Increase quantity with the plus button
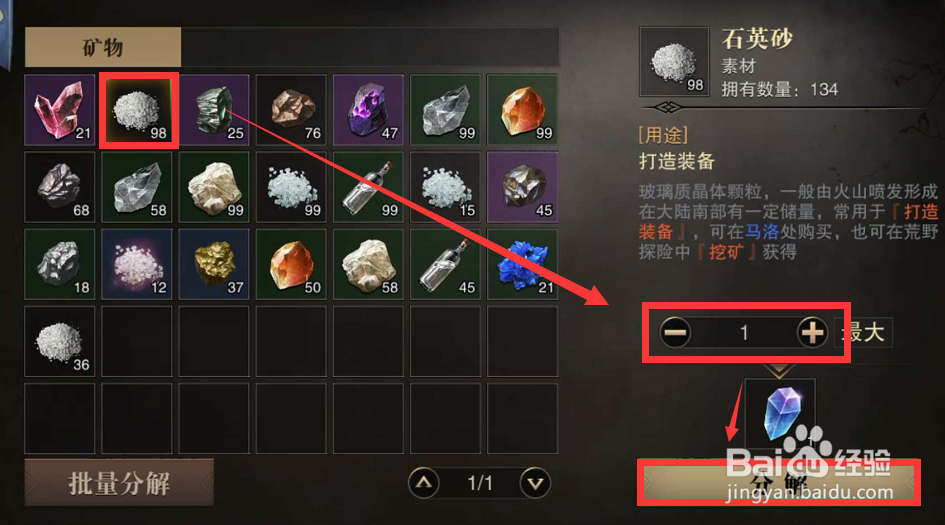This screenshot has width=945, height=525. point(812,333)
